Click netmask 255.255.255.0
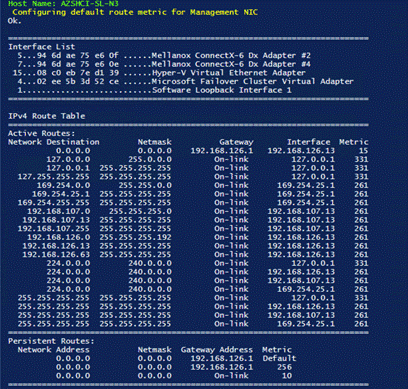This screenshot has width=408, height=389. coord(140,211)
